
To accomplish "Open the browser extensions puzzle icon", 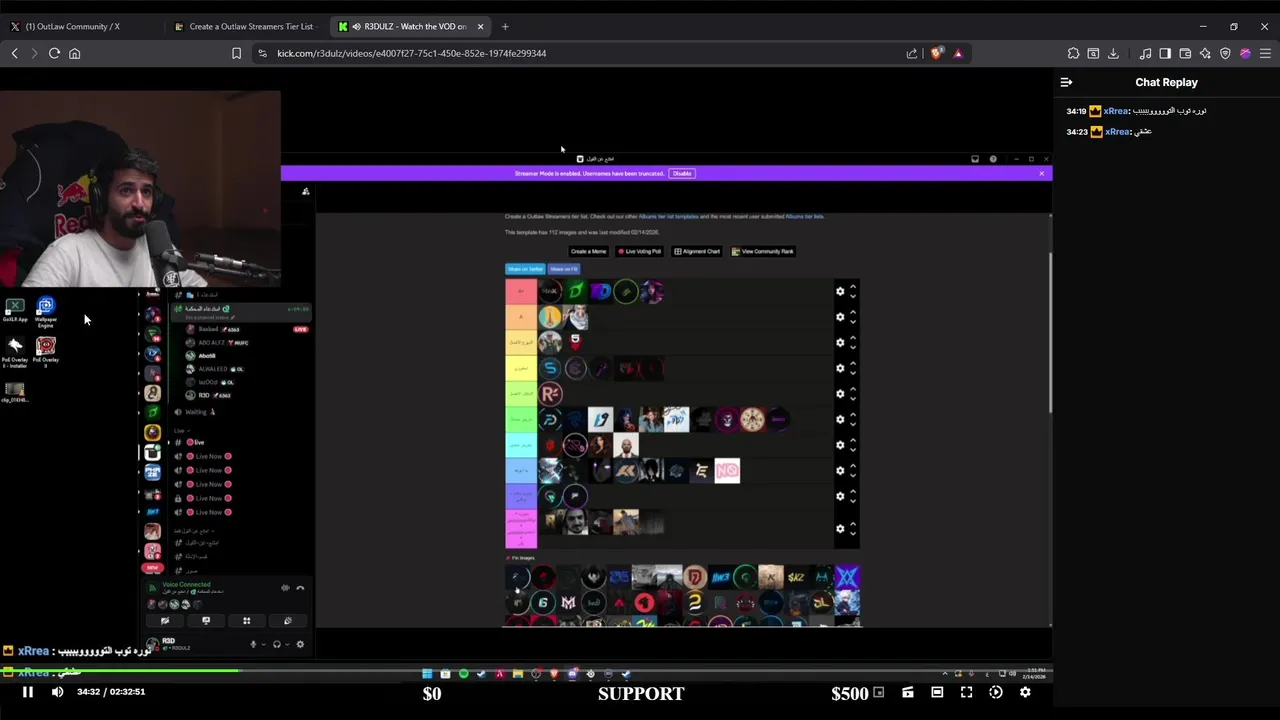I will click(1073, 54).
